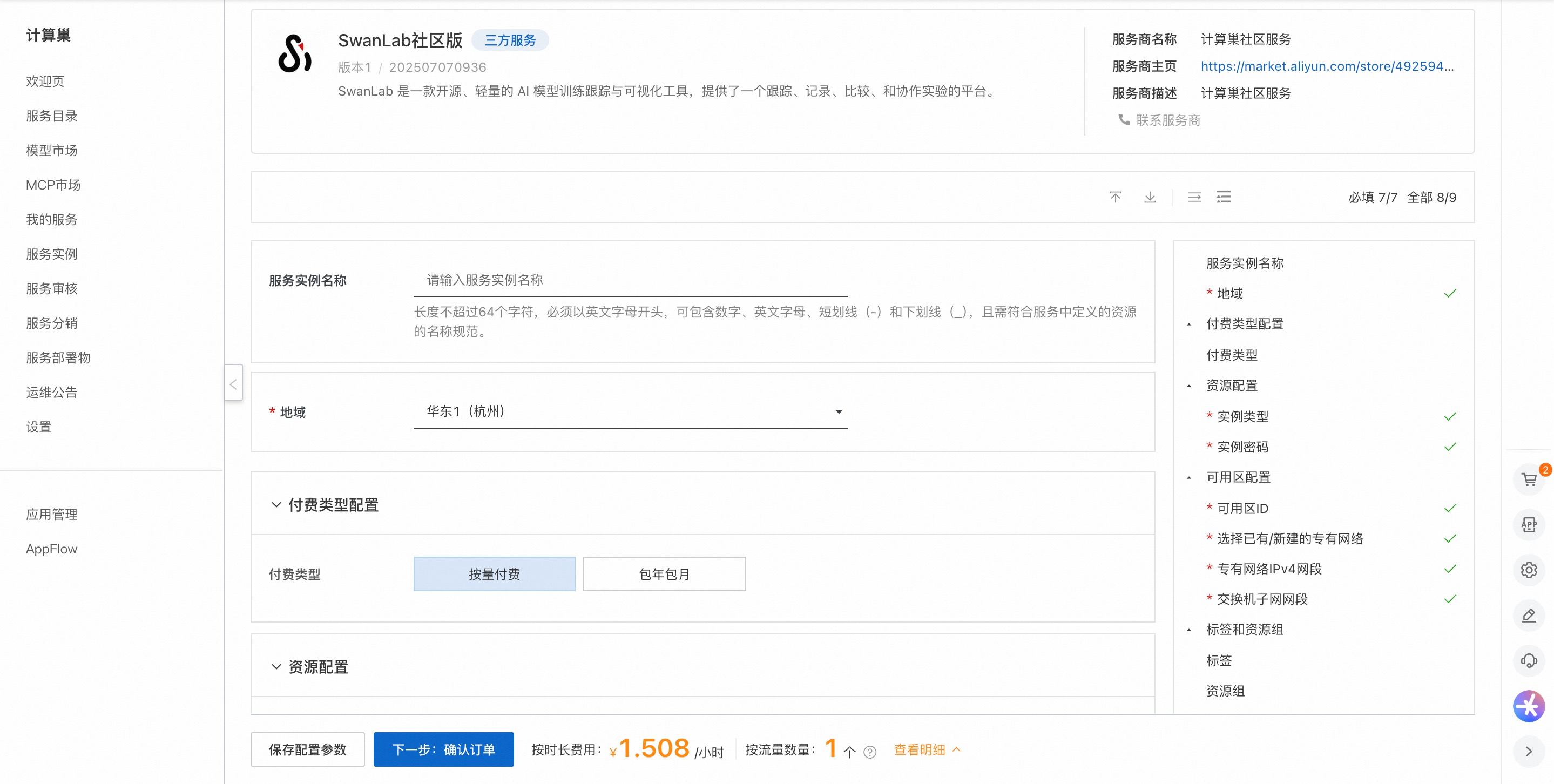Open 运维公告 in sidebar
The image size is (1554, 784).
[x=52, y=392]
